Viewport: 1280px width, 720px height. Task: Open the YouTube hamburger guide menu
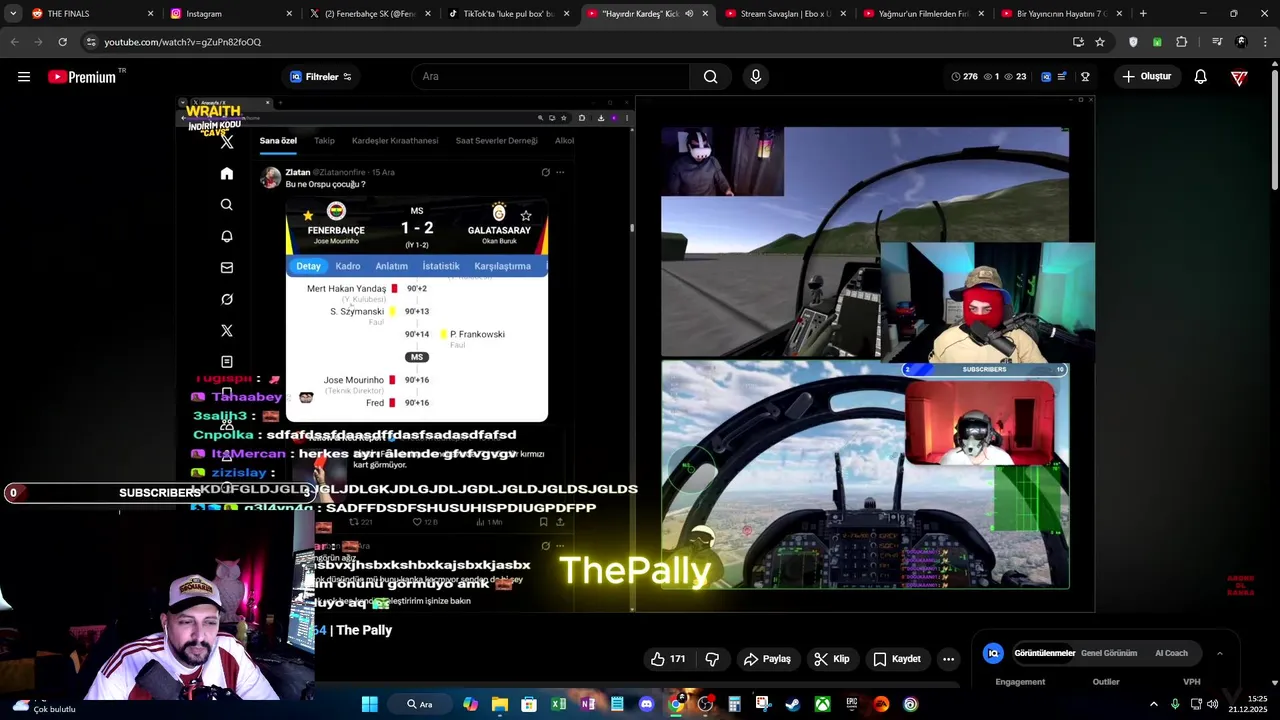pyautogui.click(x=24, y=77)
